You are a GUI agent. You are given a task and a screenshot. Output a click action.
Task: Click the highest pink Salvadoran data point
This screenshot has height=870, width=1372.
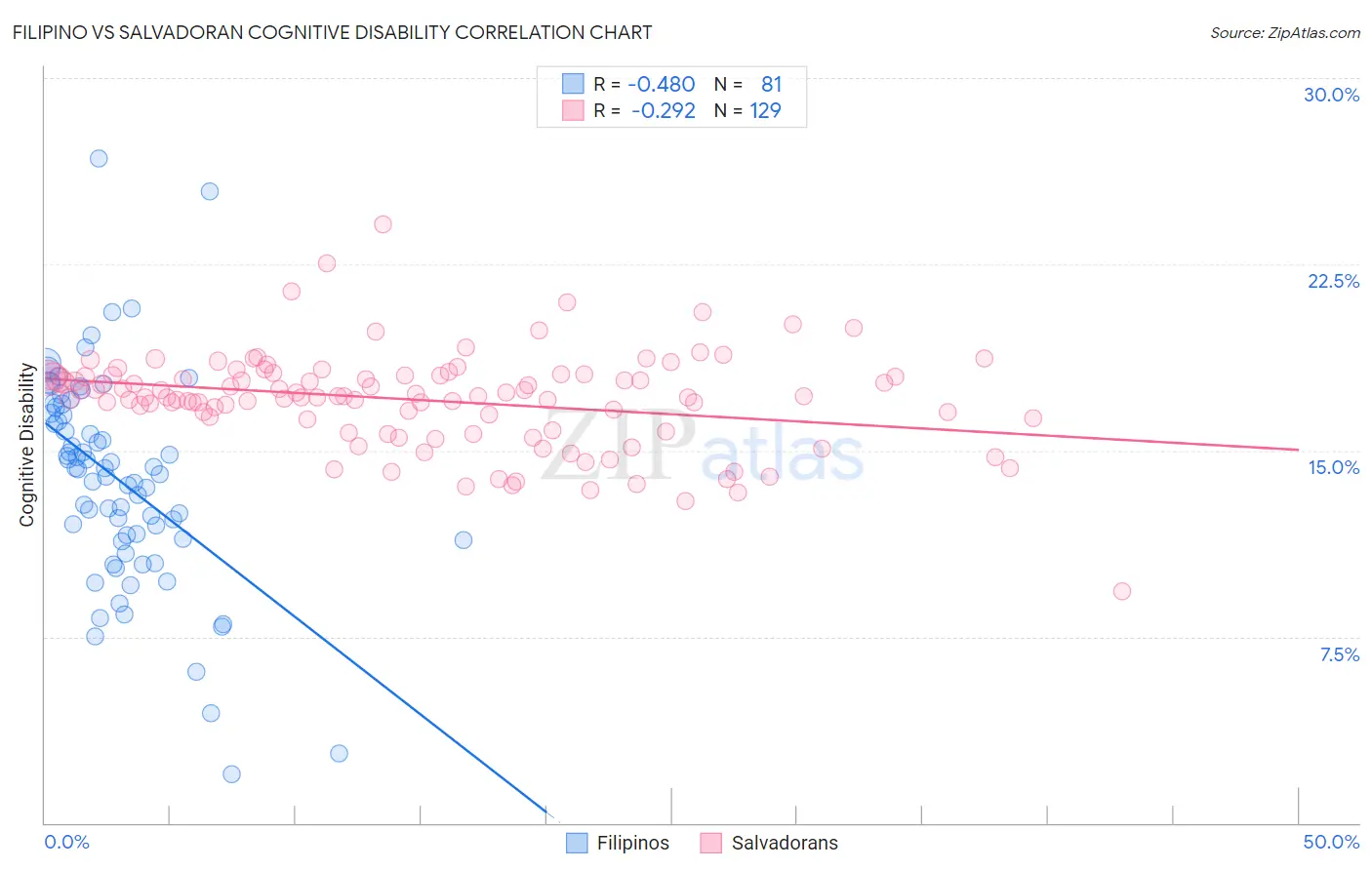coord(383,224)
